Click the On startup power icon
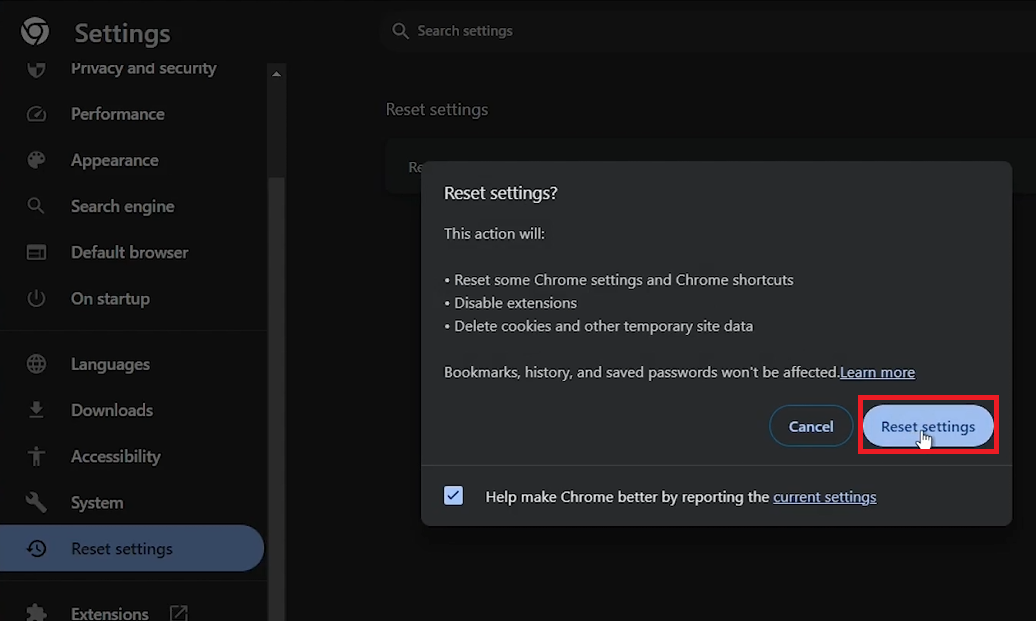Viewport: 1036px width, 621px height. coord(36,299)
